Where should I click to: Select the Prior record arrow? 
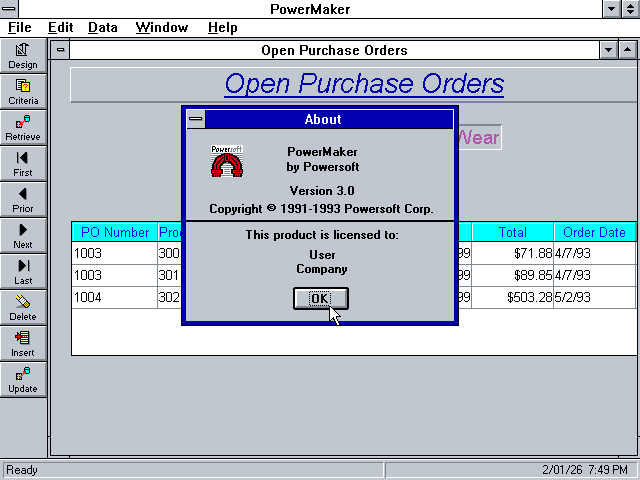(23, 199)
